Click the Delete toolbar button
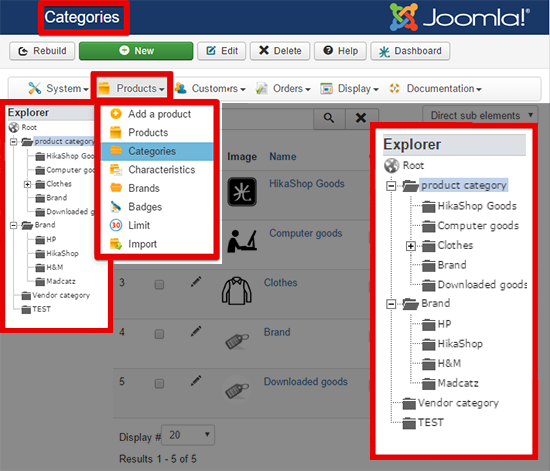Screen dimensions: 550x471 [x=280, y=51]
